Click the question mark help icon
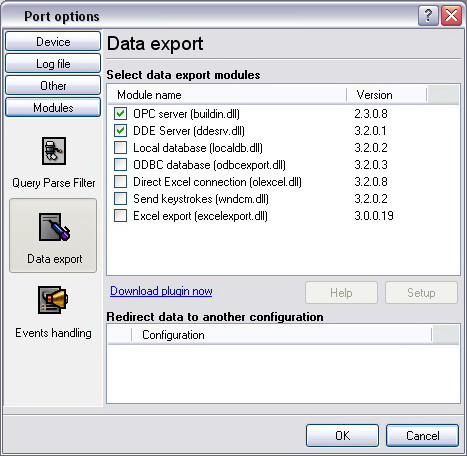Viewport: 467px width, 456px height. click(428, 15)
